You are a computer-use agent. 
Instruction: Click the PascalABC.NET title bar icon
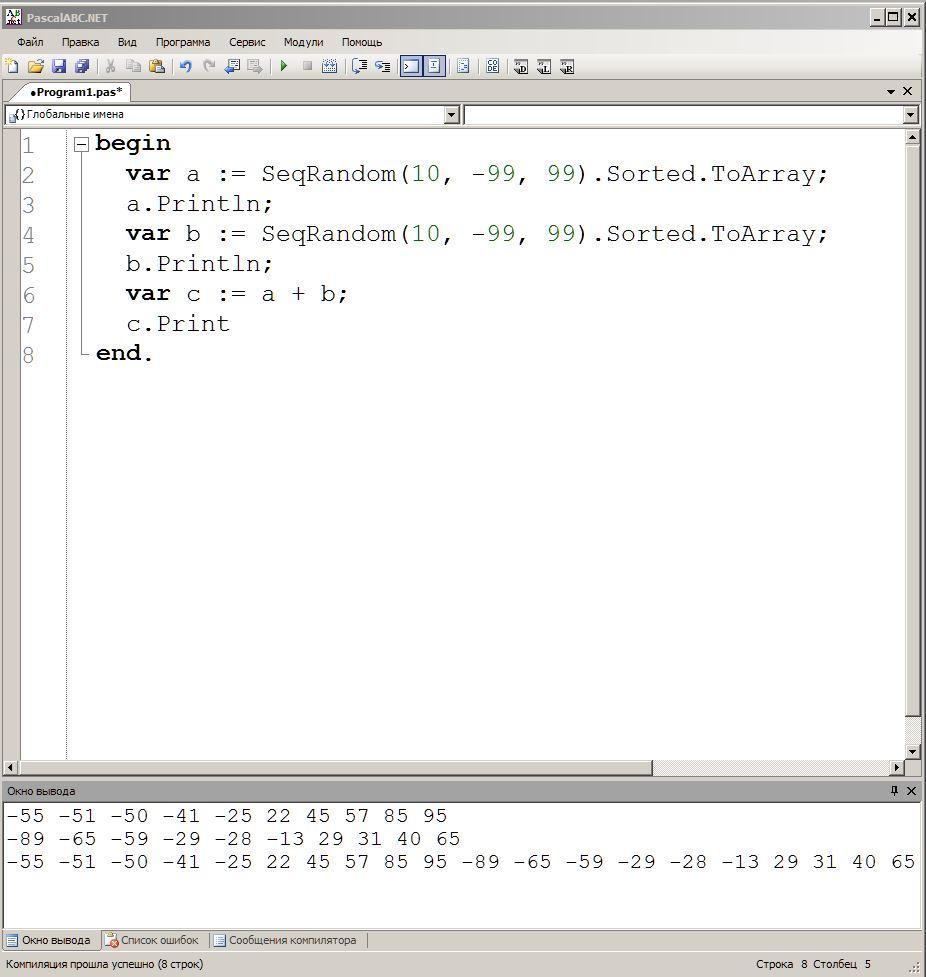[x=12, y=17]
